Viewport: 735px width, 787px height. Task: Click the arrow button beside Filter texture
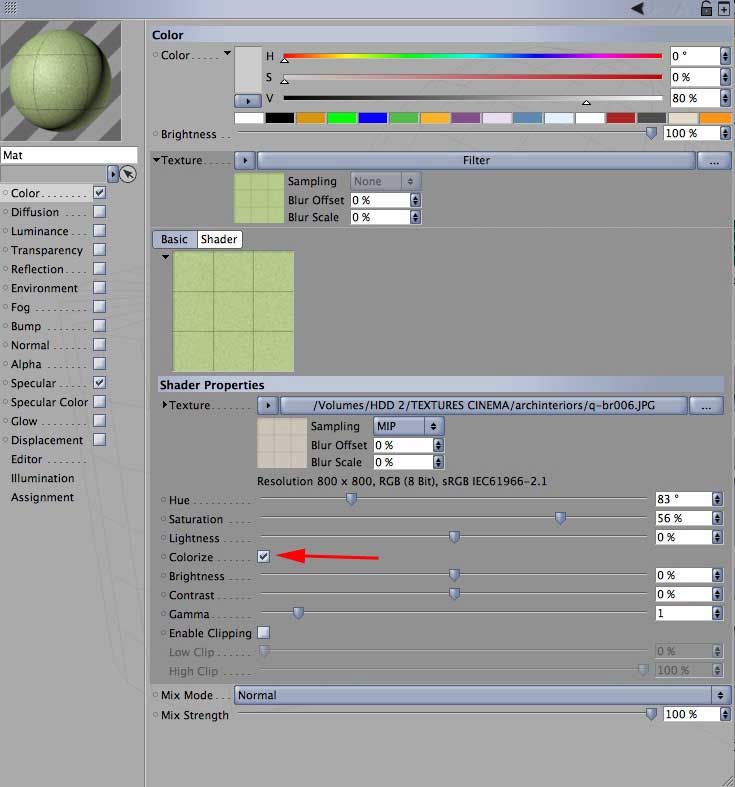(x=245, y=161)
